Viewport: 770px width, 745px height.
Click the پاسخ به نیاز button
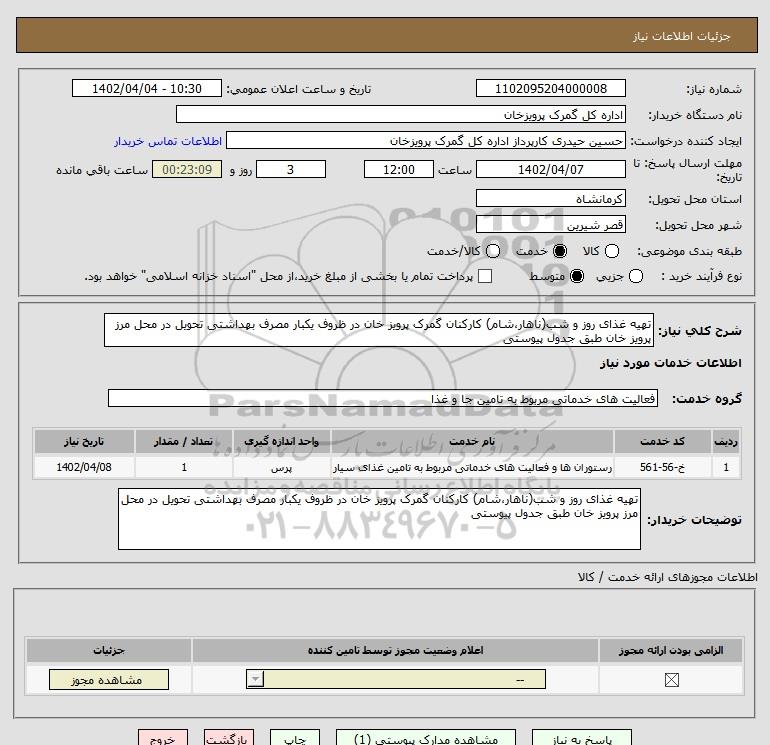[x=582, y=738]
